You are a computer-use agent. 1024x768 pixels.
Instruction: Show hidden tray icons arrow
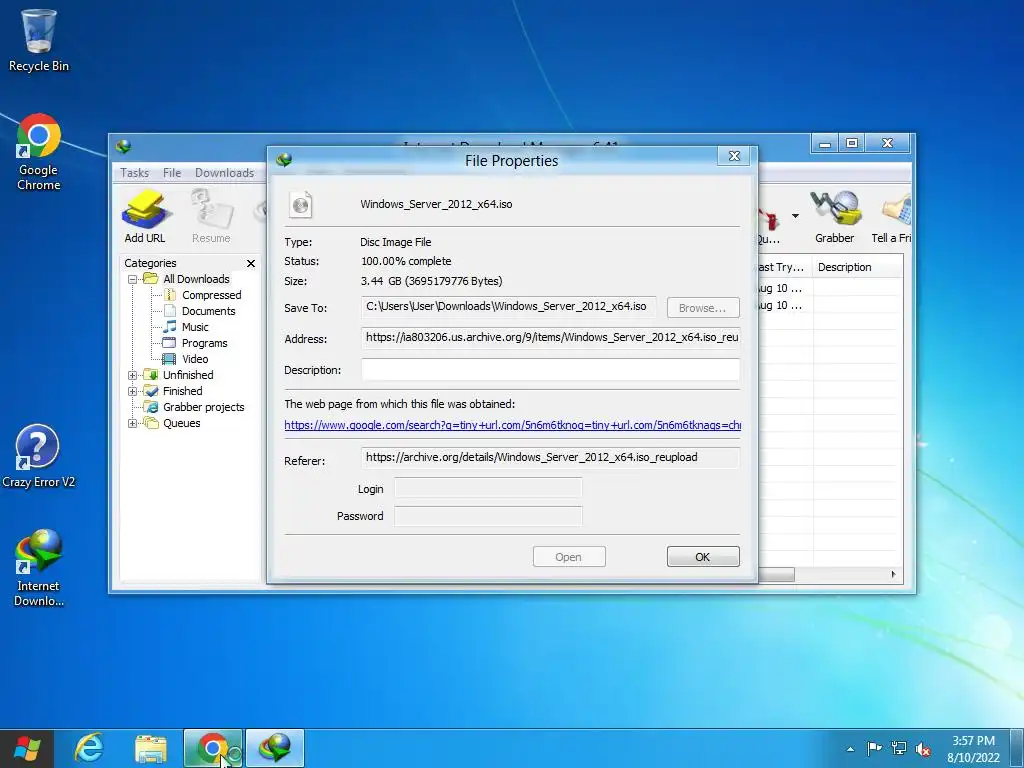(x=850, y=749)
